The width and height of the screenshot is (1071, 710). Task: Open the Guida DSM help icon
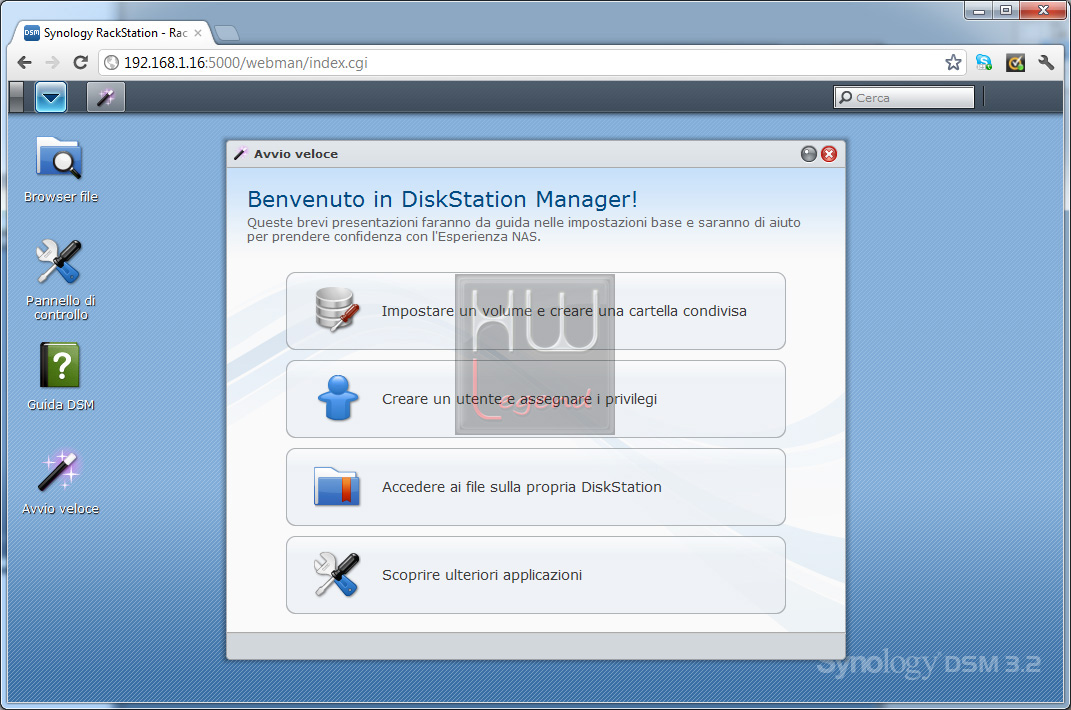[x=60, y=376]
